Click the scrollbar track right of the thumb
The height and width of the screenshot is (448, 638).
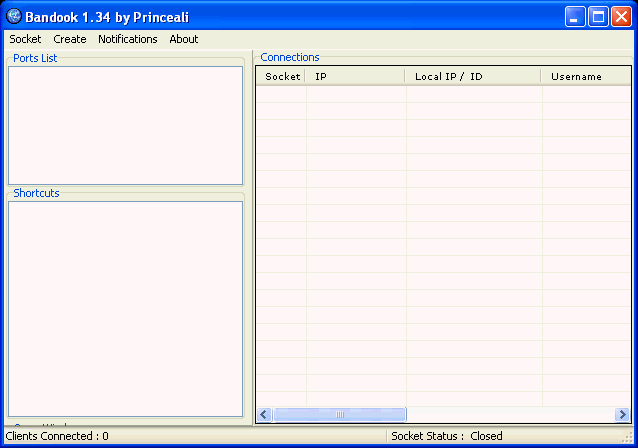[x=510, y=414]
